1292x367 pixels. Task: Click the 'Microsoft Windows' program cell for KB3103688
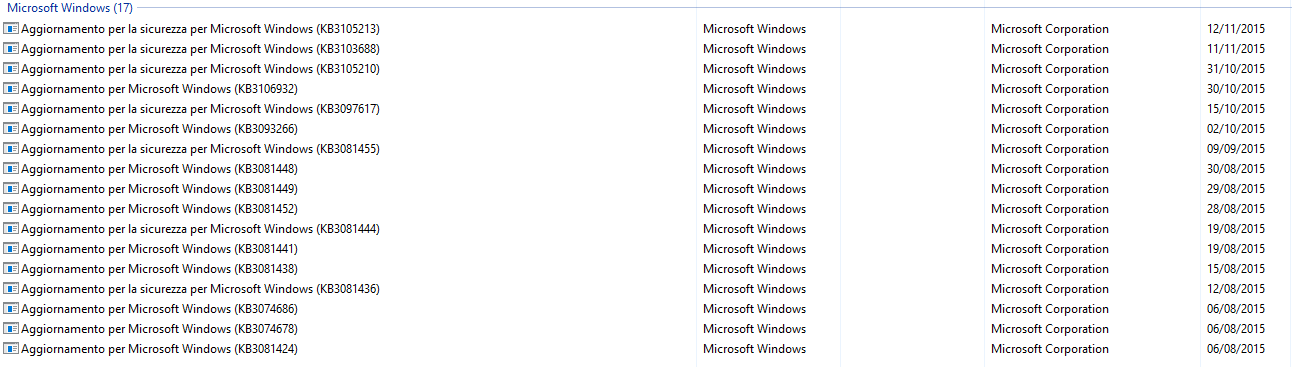click(754, 49)
